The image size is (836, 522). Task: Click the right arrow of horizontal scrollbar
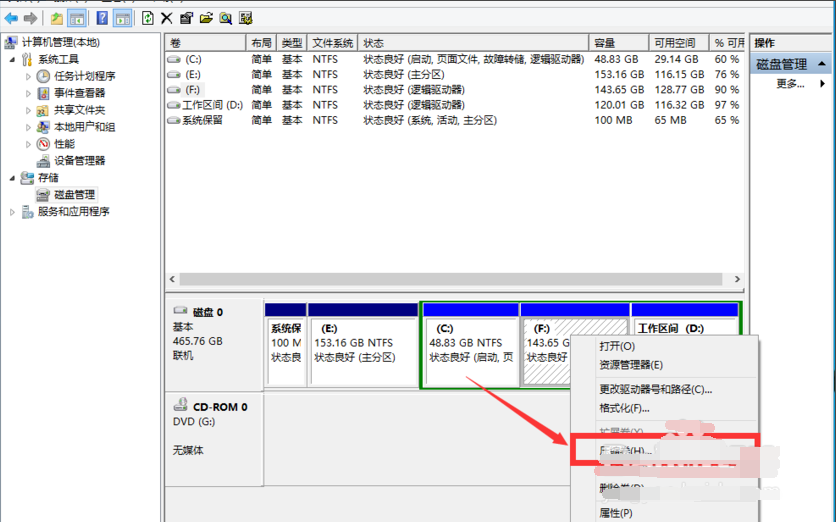(737, 279)
